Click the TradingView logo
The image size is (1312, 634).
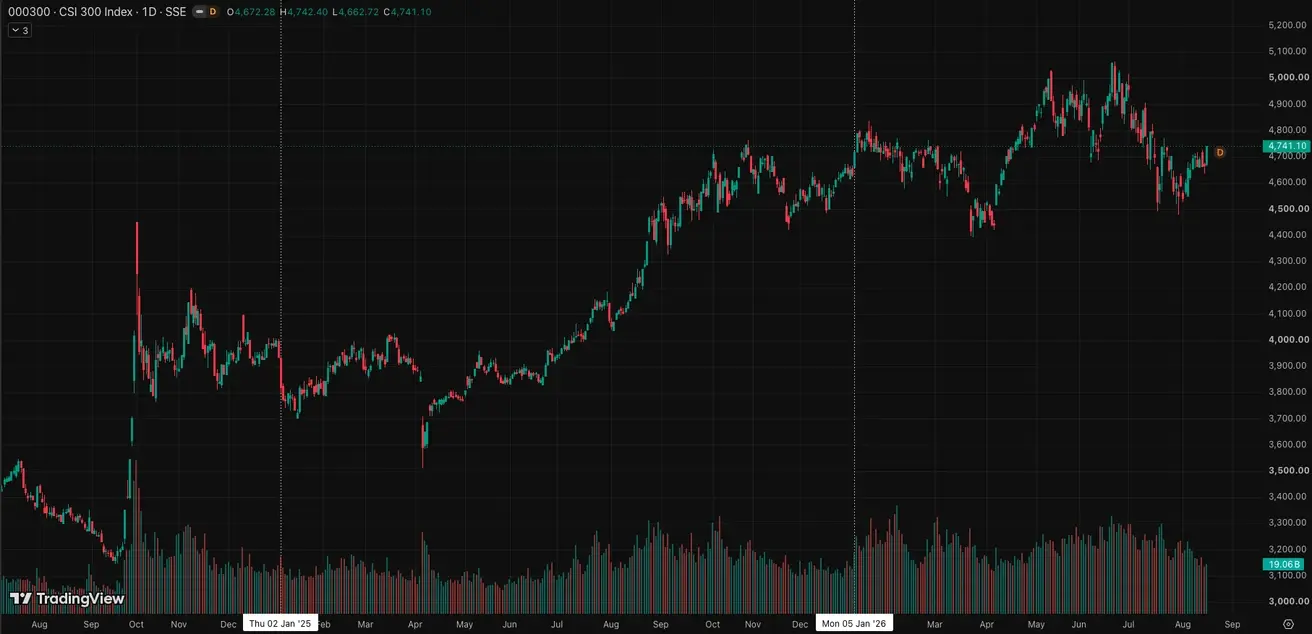coord(67,599)
